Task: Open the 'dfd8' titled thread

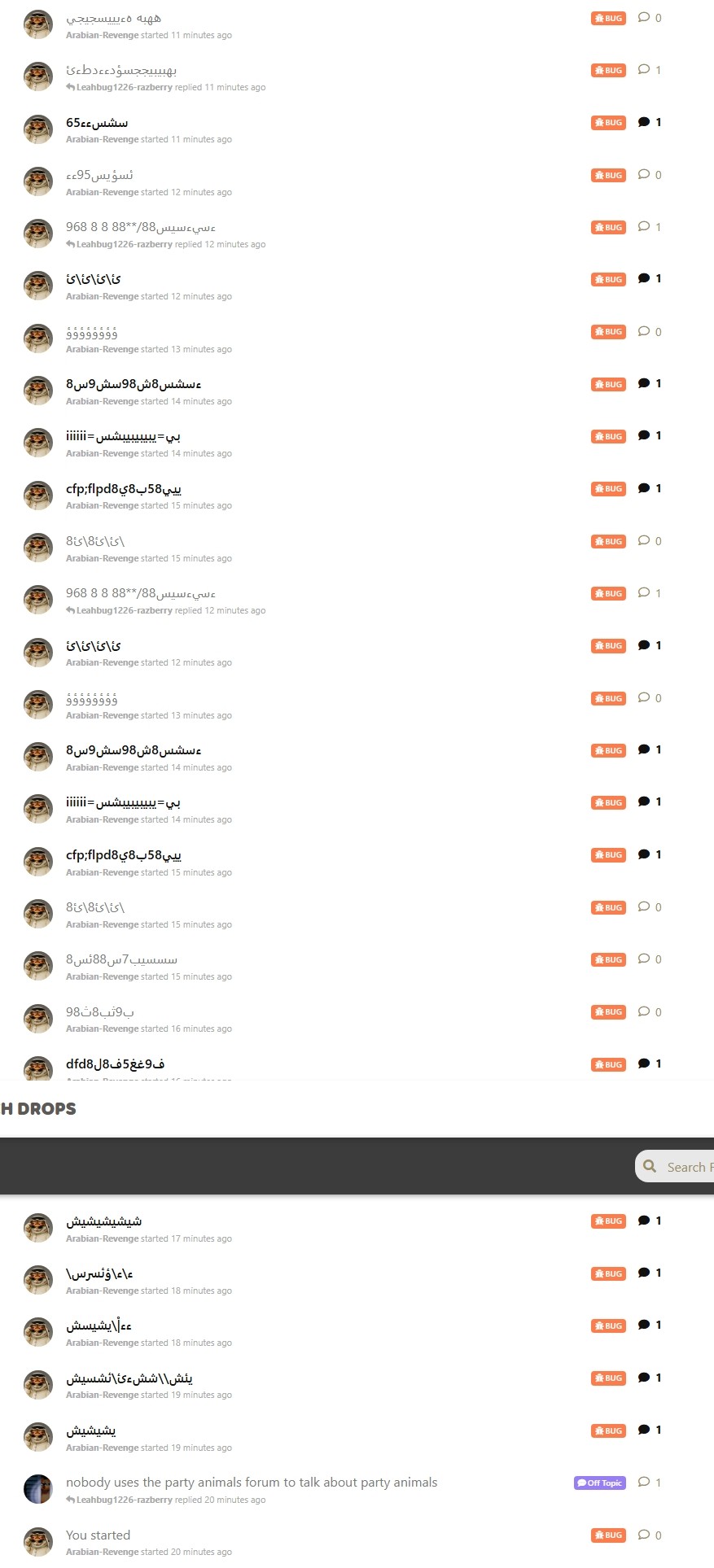Action: (x=116, y=1064)
